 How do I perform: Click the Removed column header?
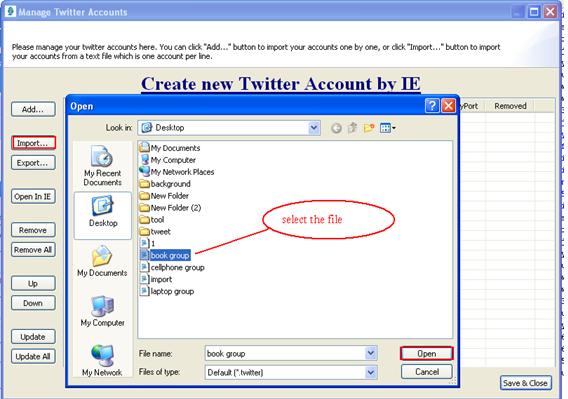click(510, 106)
